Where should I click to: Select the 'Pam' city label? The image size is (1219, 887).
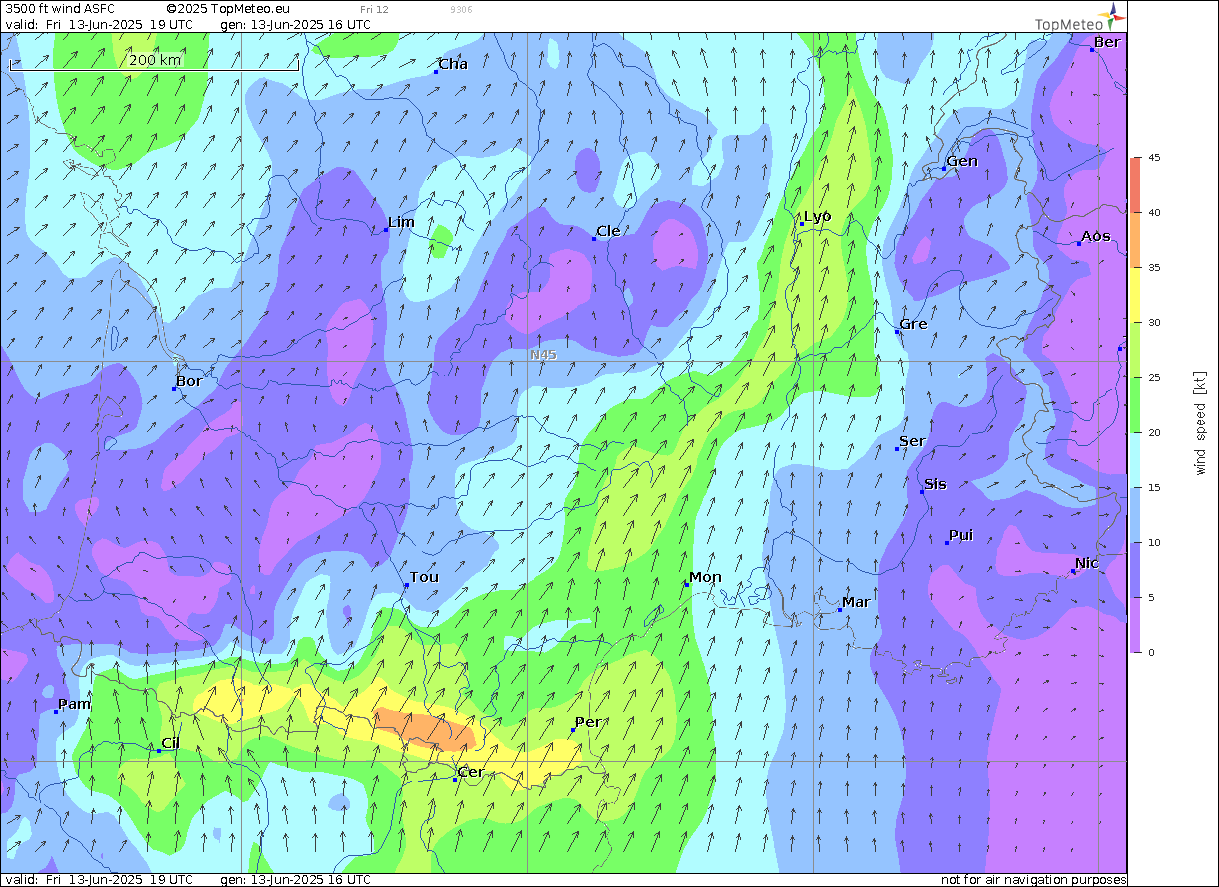coord(75,704)
